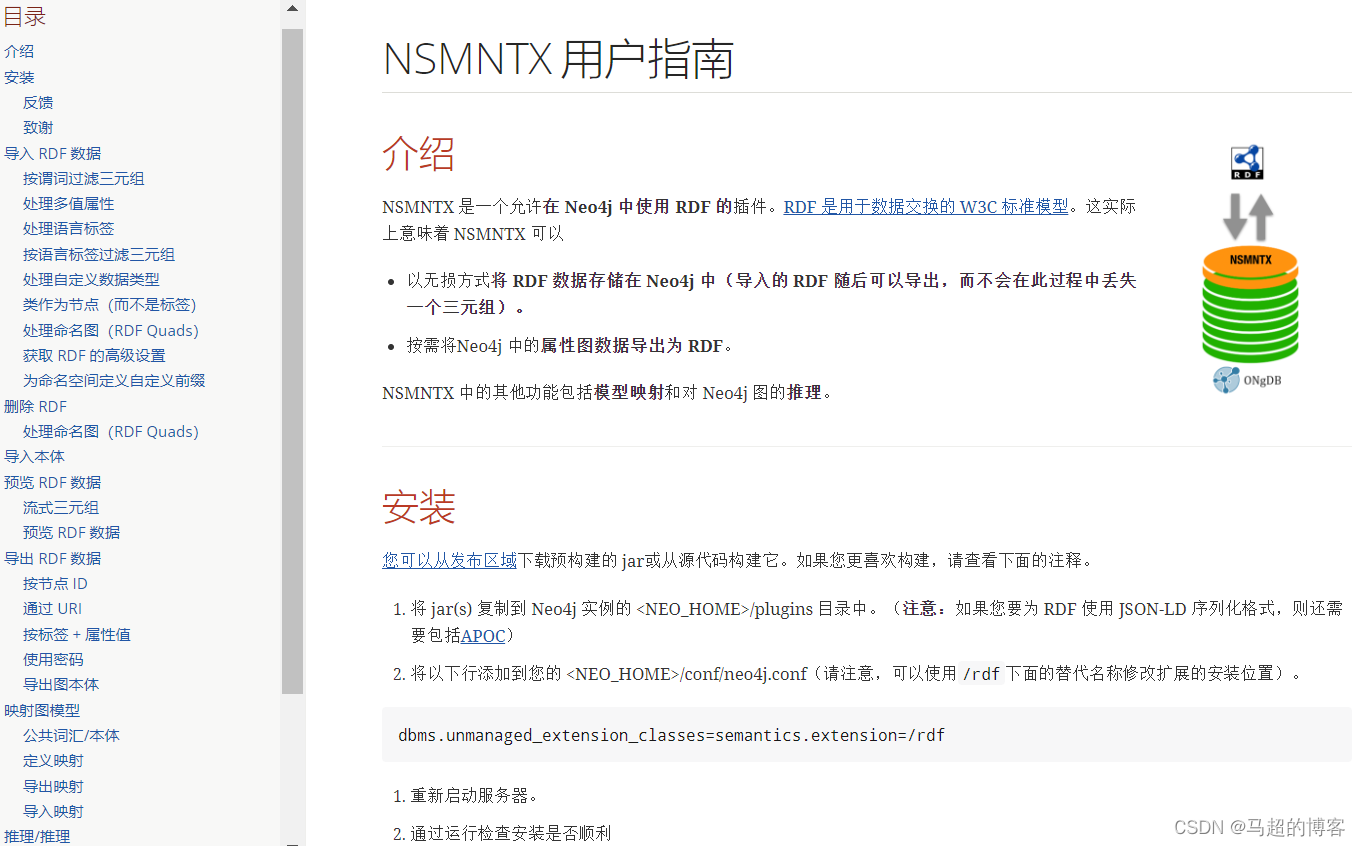Open 处理命名图 under 删除 RDF
1360x846 pixels.
111,431
